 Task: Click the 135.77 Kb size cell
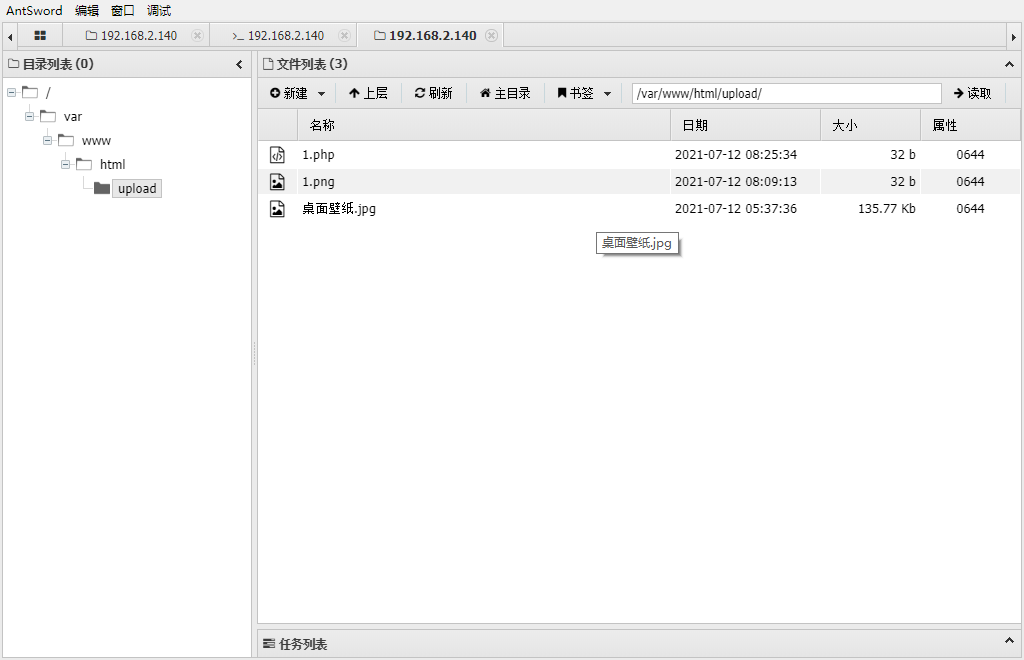[886, 208]
